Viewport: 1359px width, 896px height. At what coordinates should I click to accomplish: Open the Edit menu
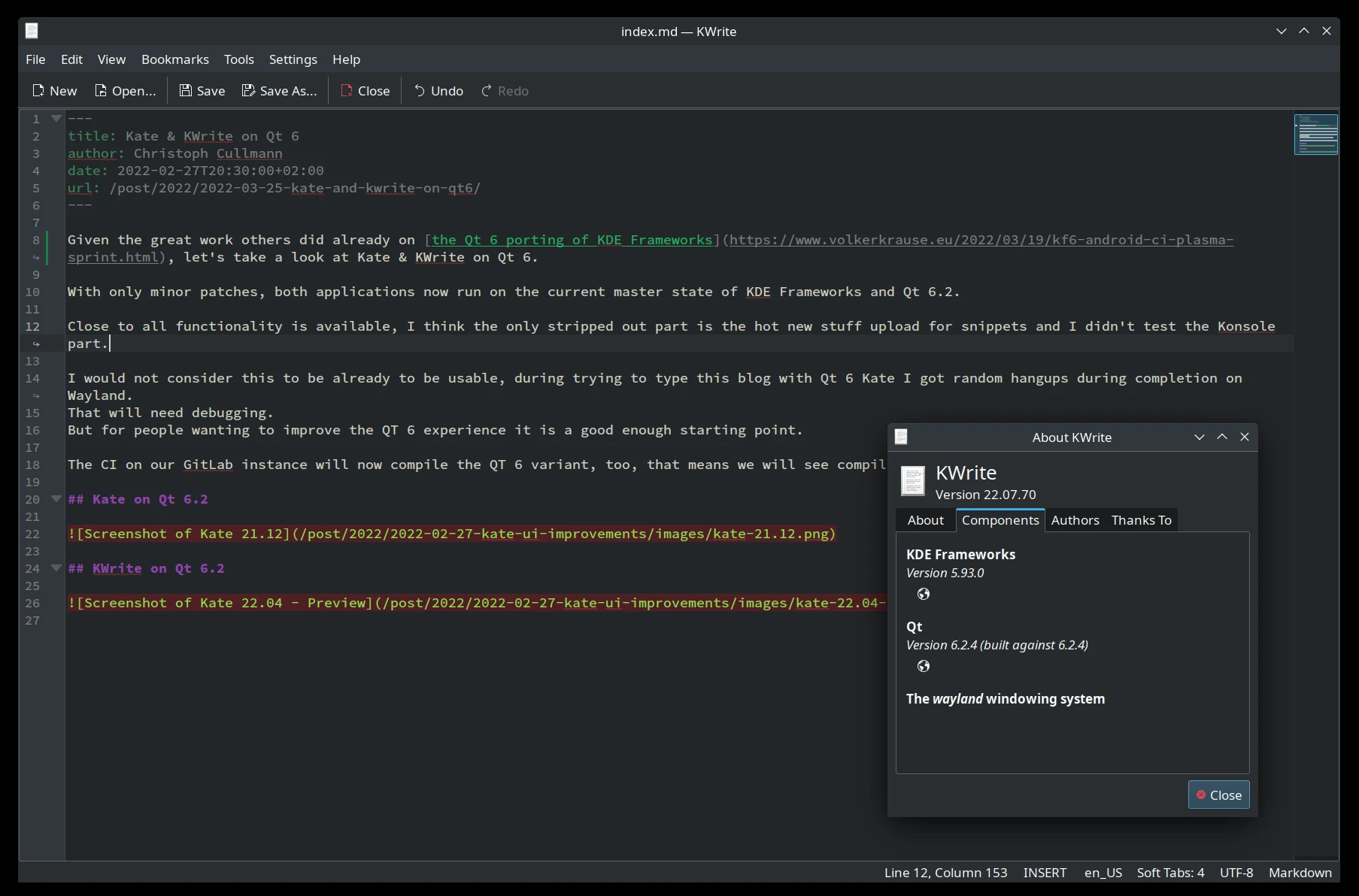pos(71,59)
